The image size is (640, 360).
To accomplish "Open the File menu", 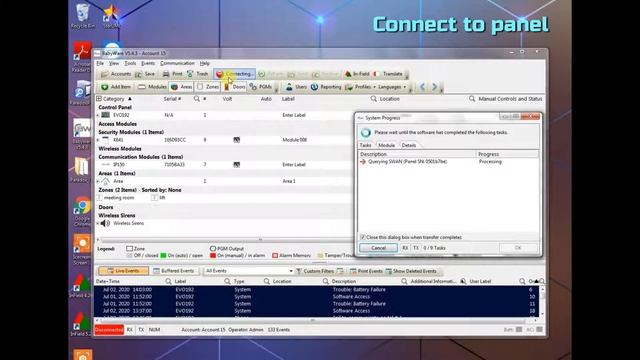I will click(100, 63).
